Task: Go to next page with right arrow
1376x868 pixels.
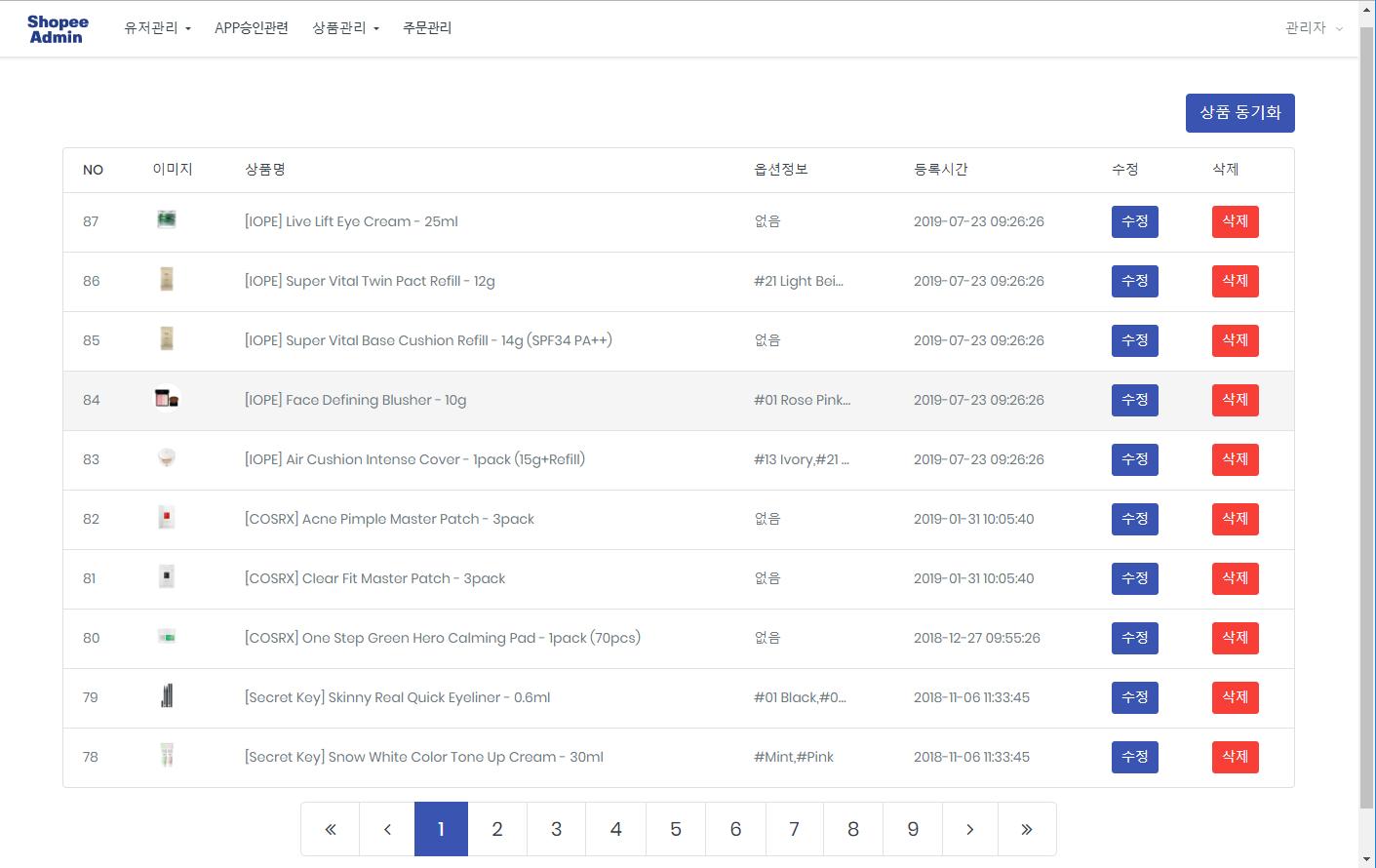Action: (x=969, y=829)
